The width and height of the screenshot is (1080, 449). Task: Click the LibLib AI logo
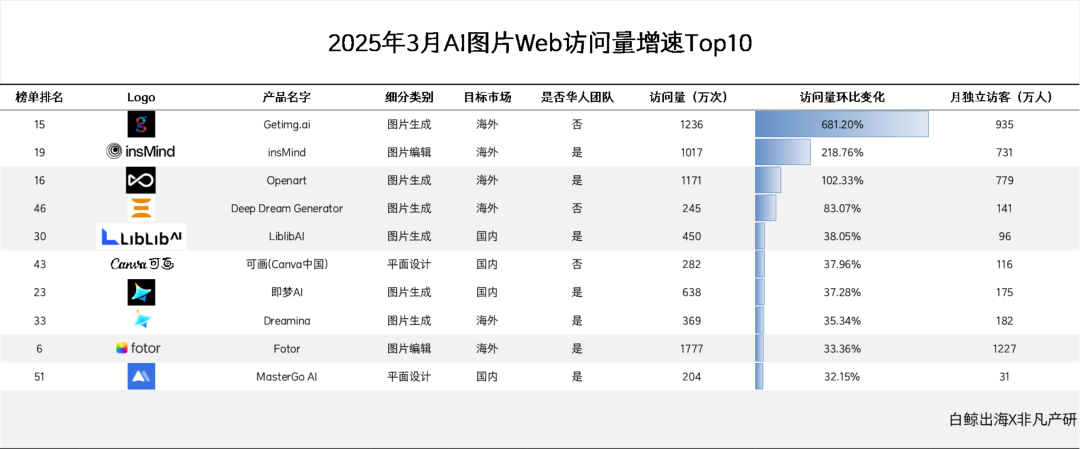point(141,237)
